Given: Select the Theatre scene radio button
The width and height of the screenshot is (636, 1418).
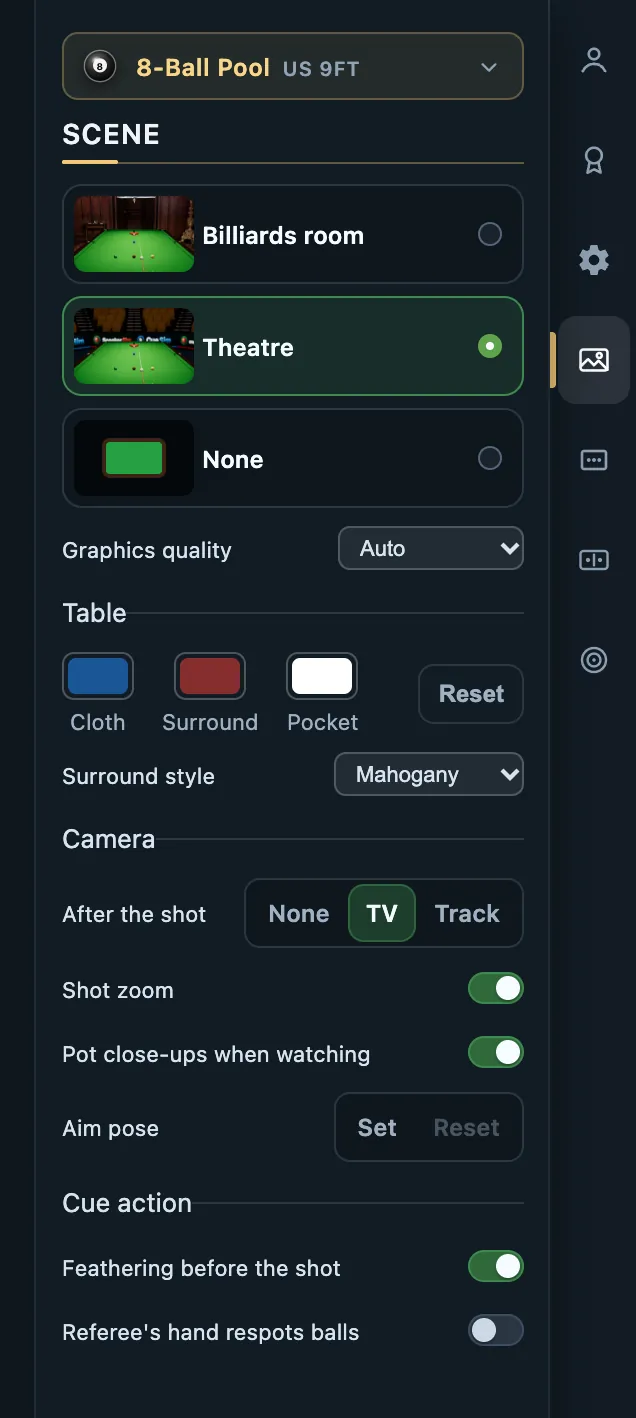Looking at the screenshot, I should click(x=490, y=346).
